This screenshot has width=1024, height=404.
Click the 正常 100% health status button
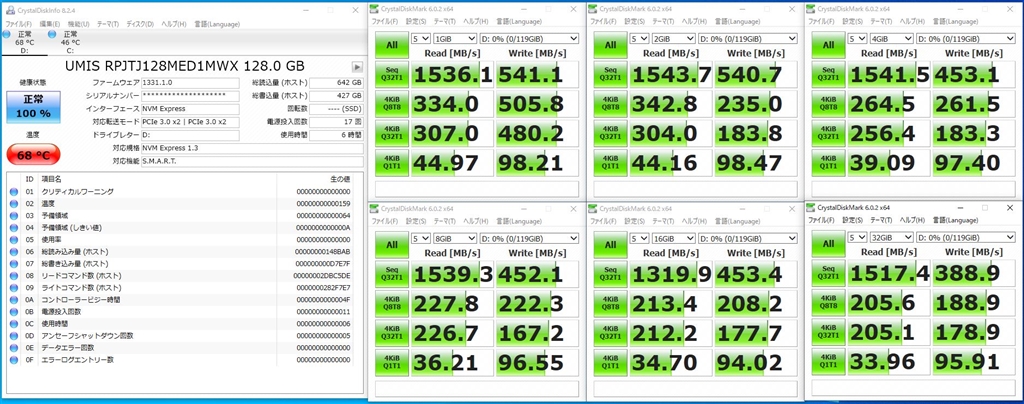(x=33, y=108)
